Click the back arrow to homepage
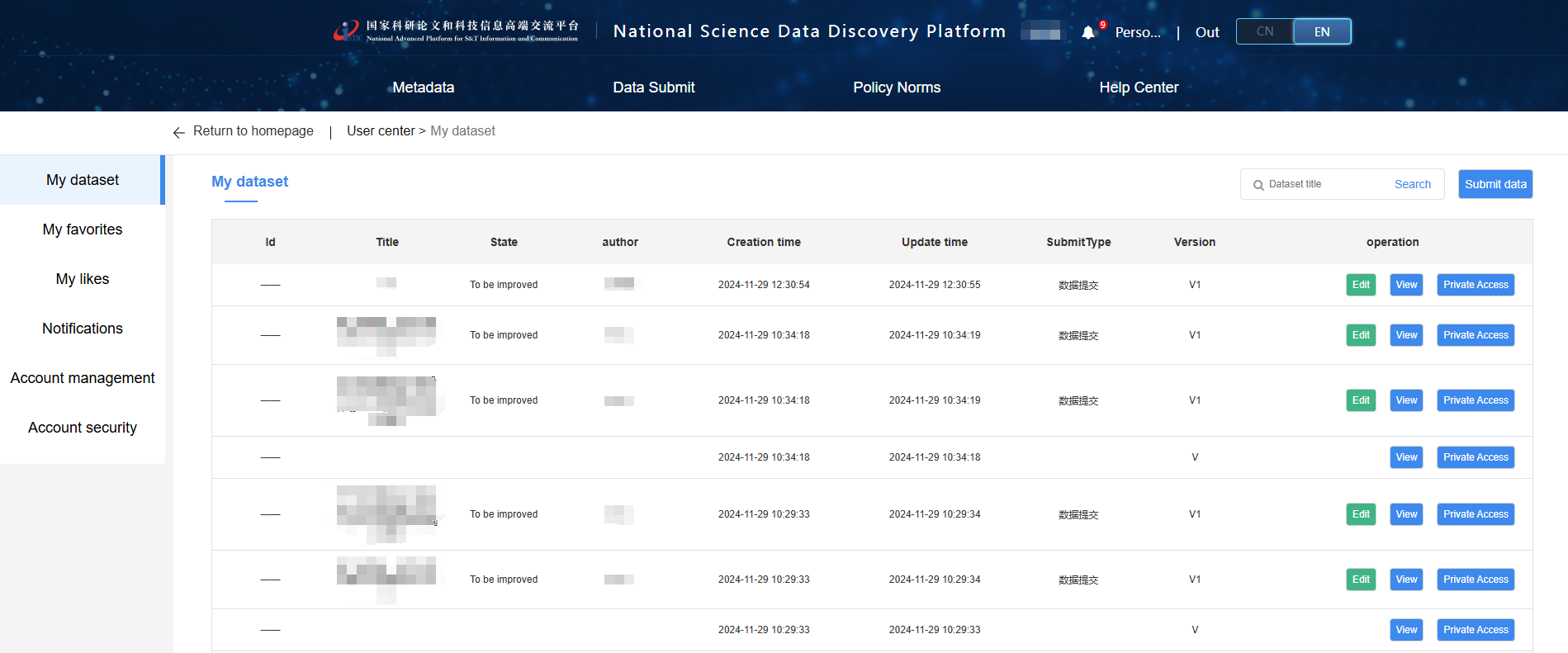1568x653 pixels. [178, 132]
